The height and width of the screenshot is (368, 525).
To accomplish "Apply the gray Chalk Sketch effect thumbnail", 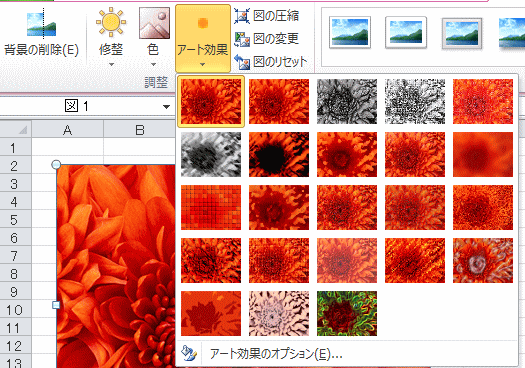I will click(211, 154).
